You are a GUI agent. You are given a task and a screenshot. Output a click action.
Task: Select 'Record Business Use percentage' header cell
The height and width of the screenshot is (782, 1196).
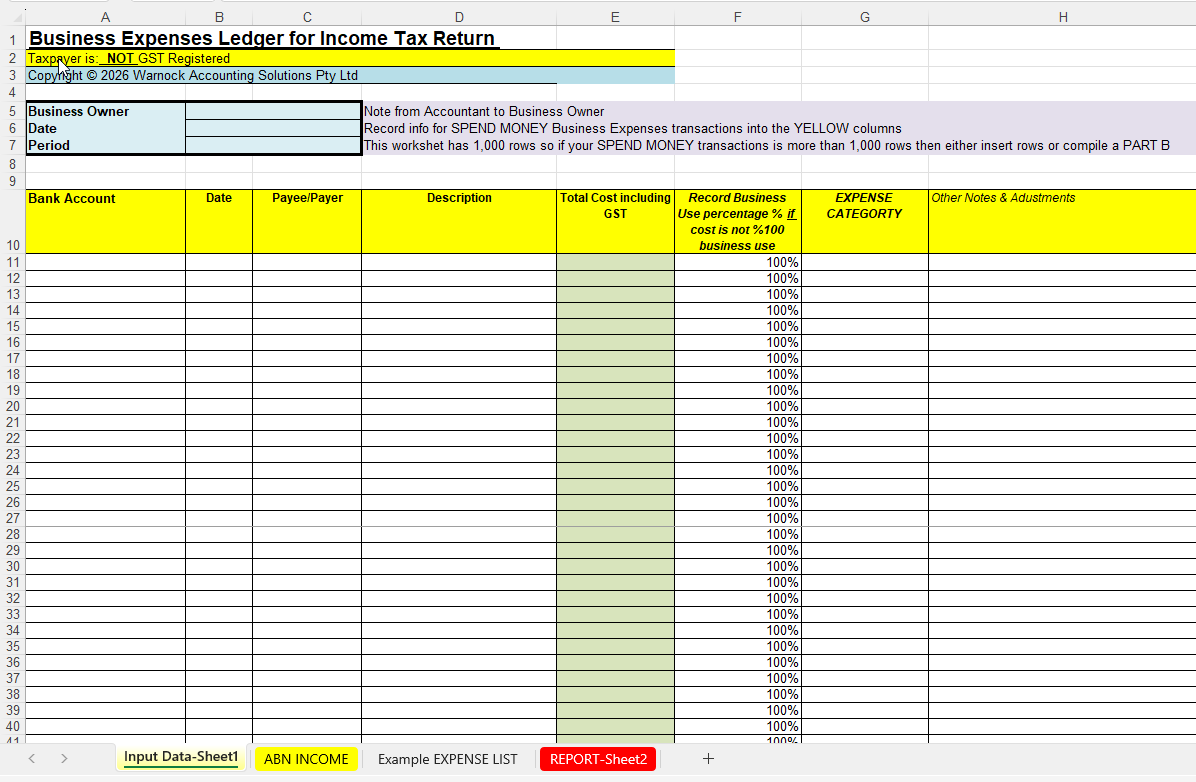738,221
